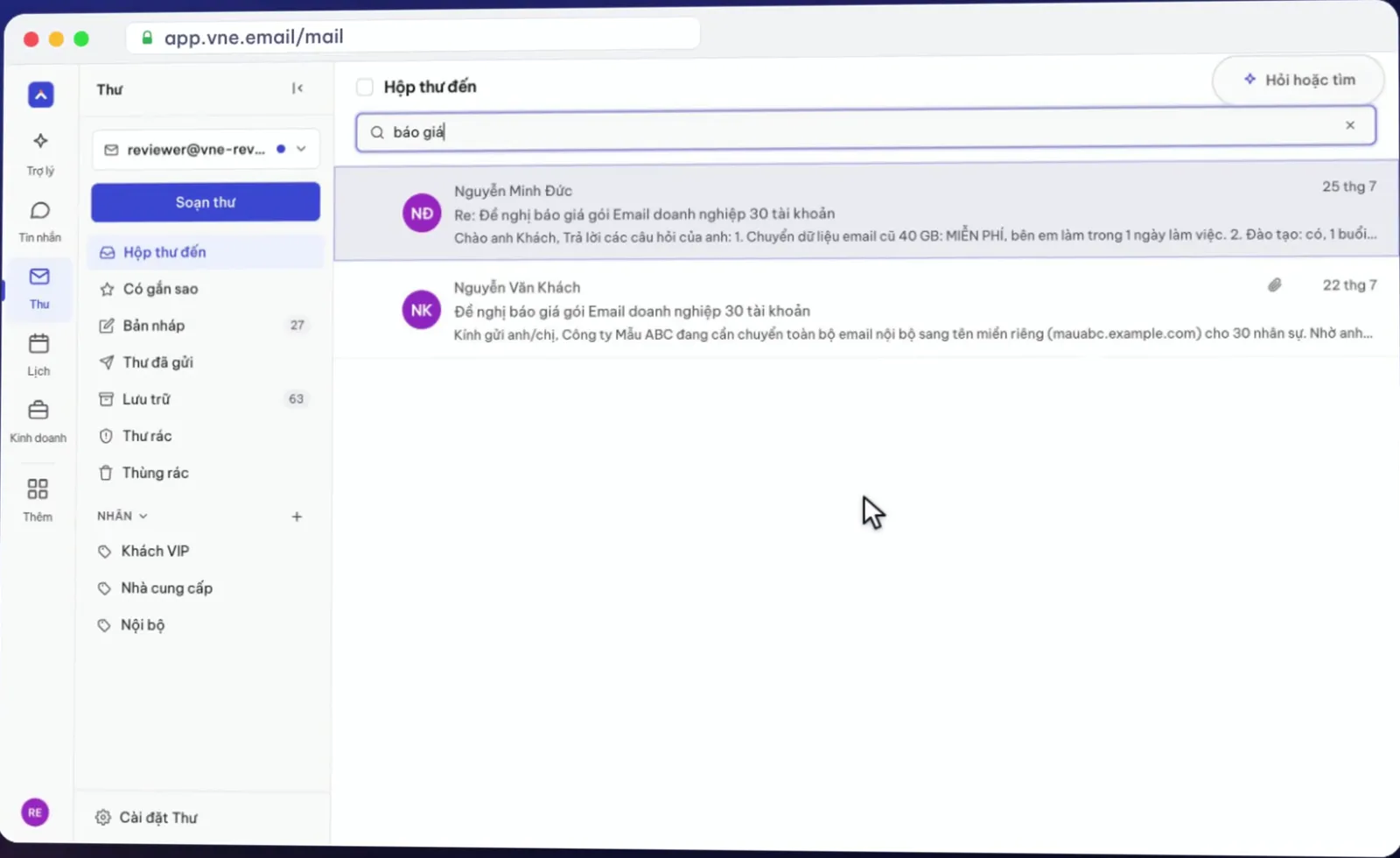
Task: Open the Lịch calendar section
Action: coord(38,354)
